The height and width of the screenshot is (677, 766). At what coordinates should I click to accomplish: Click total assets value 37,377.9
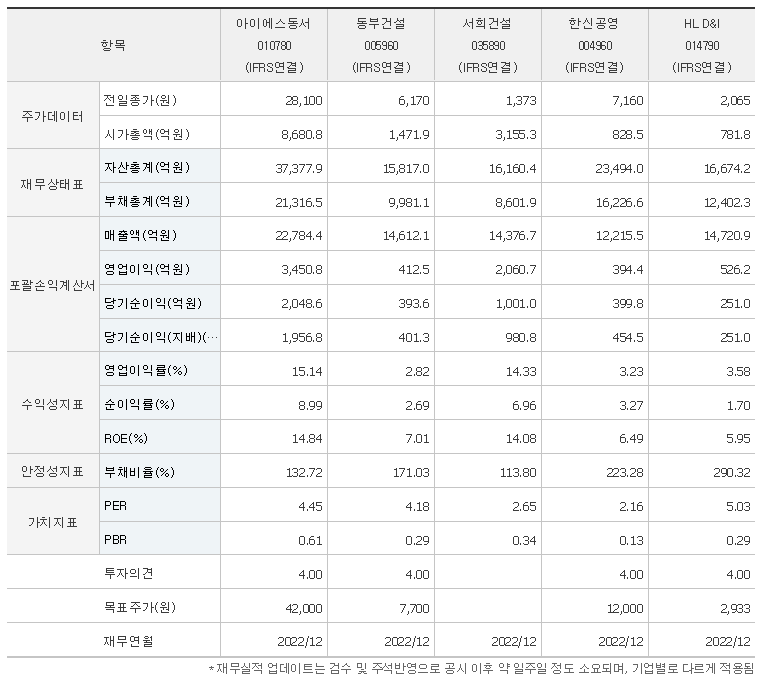(x=298, y=169)
